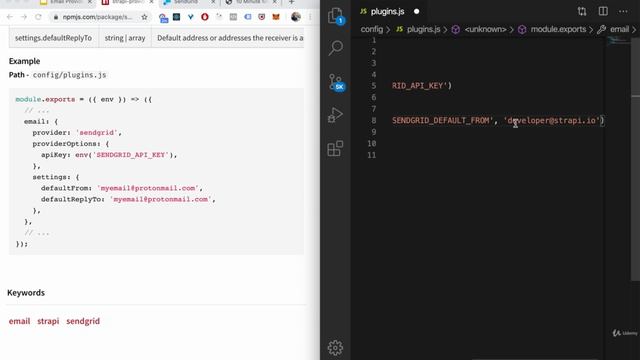Click line number 3 in the editor gutter
This screenshot has height=360, width=640.
click(373, 63)
